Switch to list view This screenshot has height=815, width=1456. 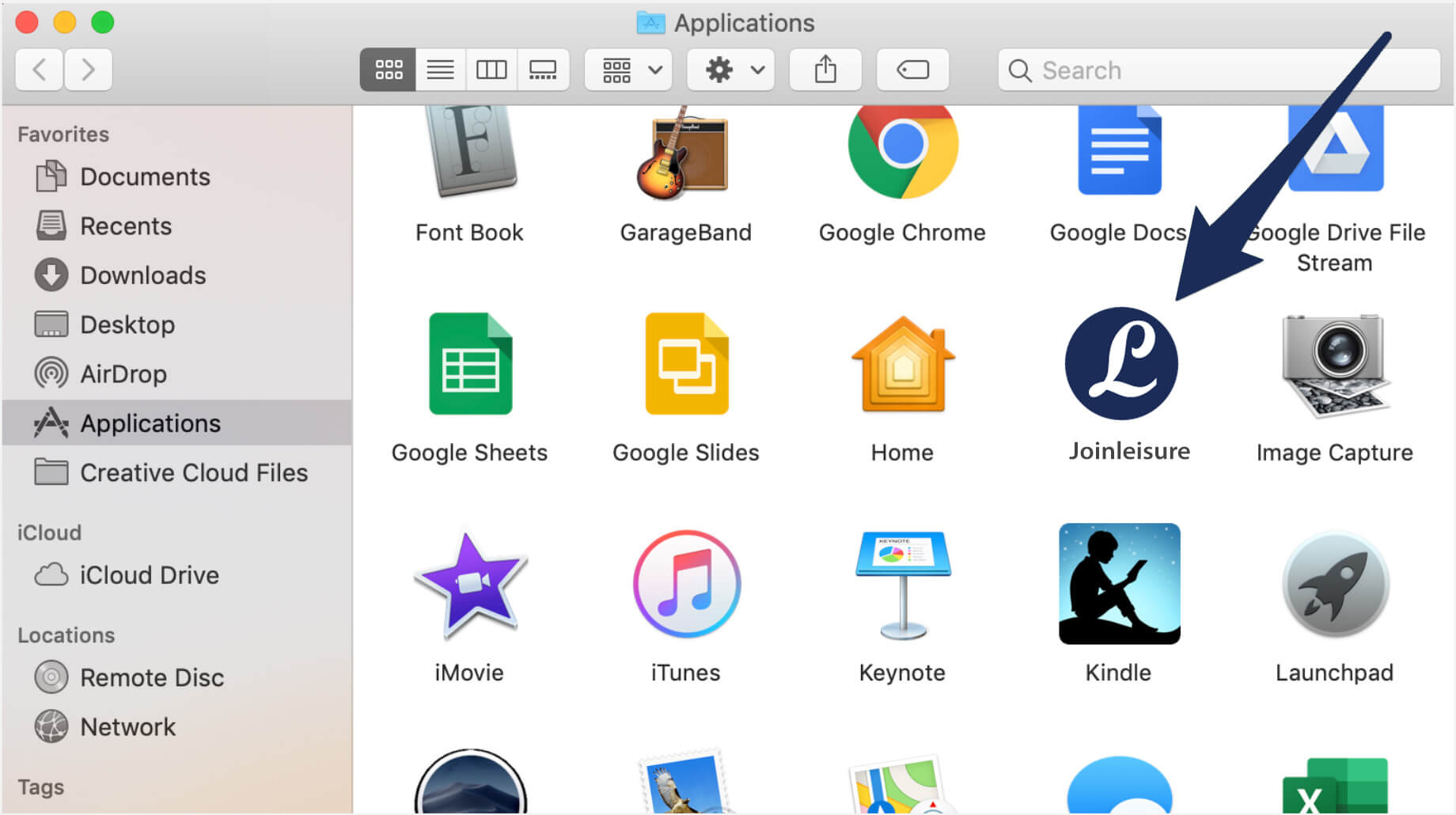(440, 70)
